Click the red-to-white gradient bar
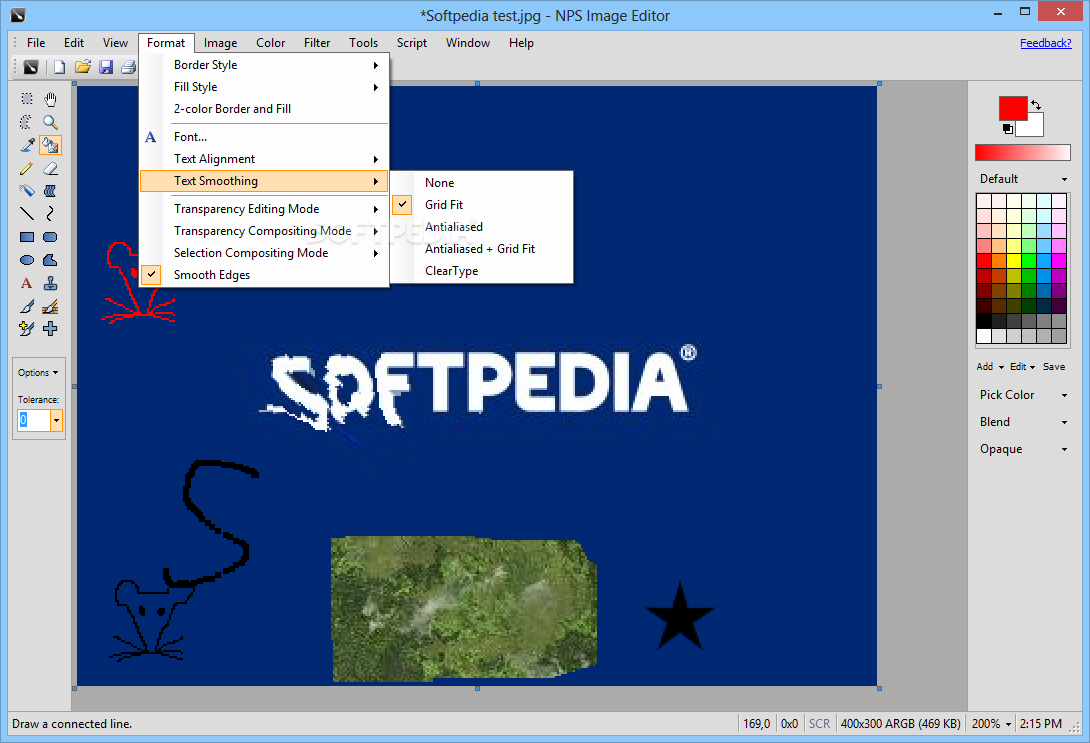The width and height of the screenshot is (1090, 743). click(1023, 152)
